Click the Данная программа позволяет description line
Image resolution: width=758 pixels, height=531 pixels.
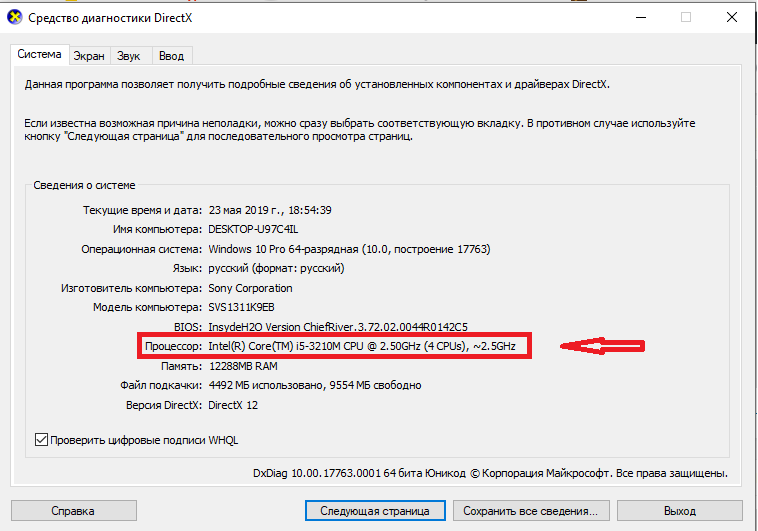click(317, 84)
